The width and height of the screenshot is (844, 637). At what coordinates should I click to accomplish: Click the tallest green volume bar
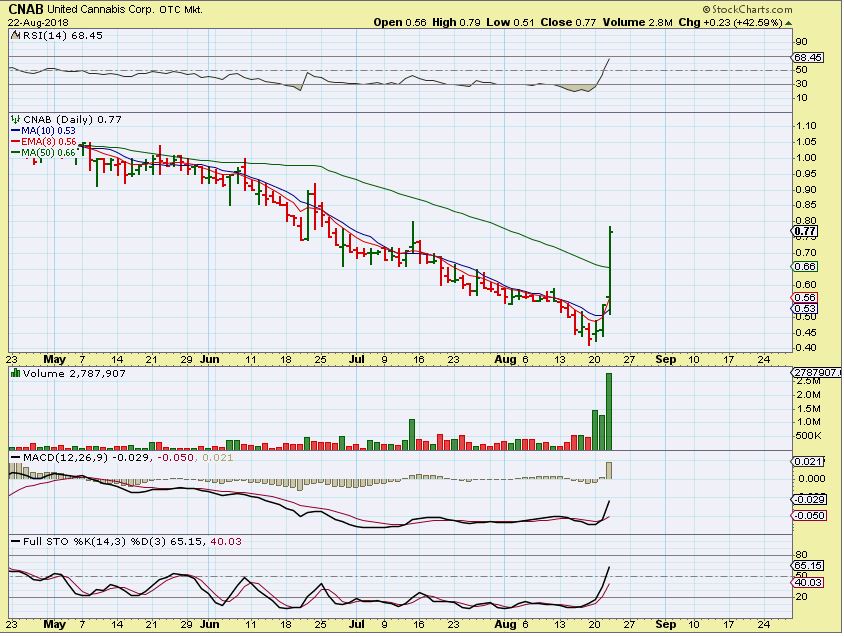tap(609, 411)
